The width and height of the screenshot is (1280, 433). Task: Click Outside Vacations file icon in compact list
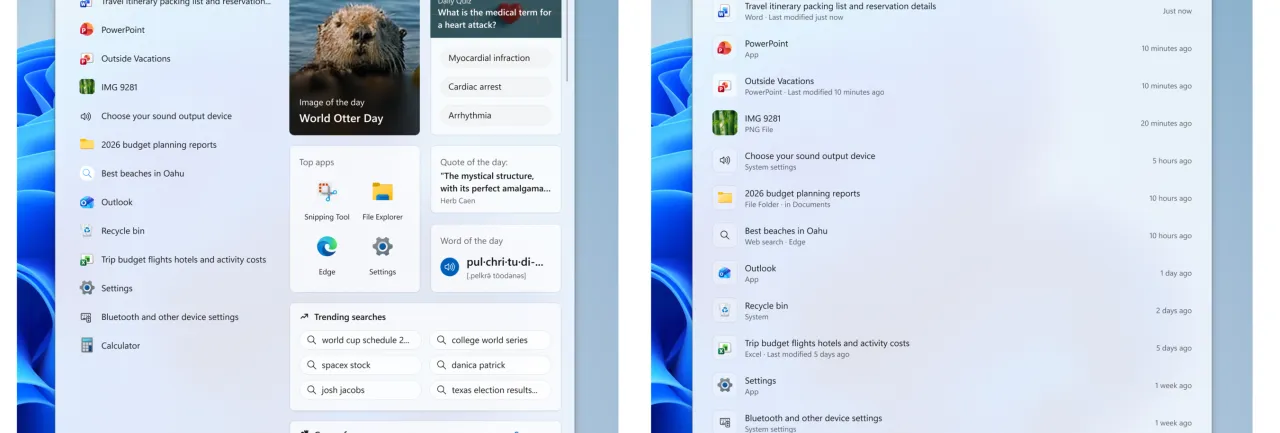click(87, 58)
